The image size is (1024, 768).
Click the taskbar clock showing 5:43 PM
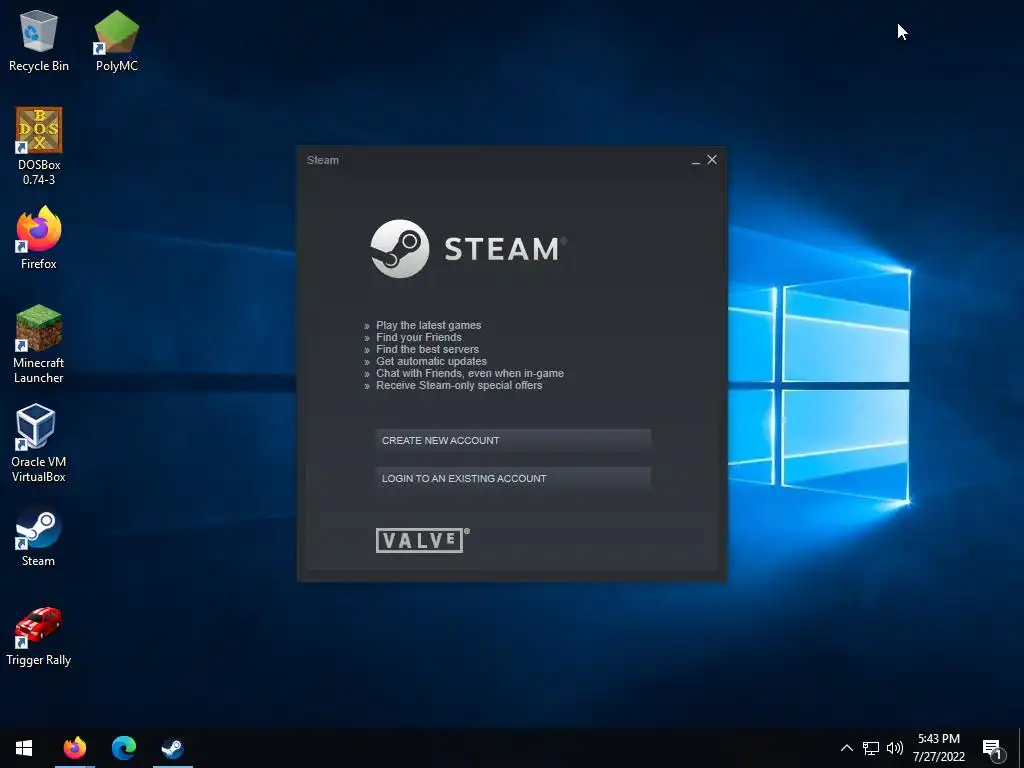(x=938, y=748)
